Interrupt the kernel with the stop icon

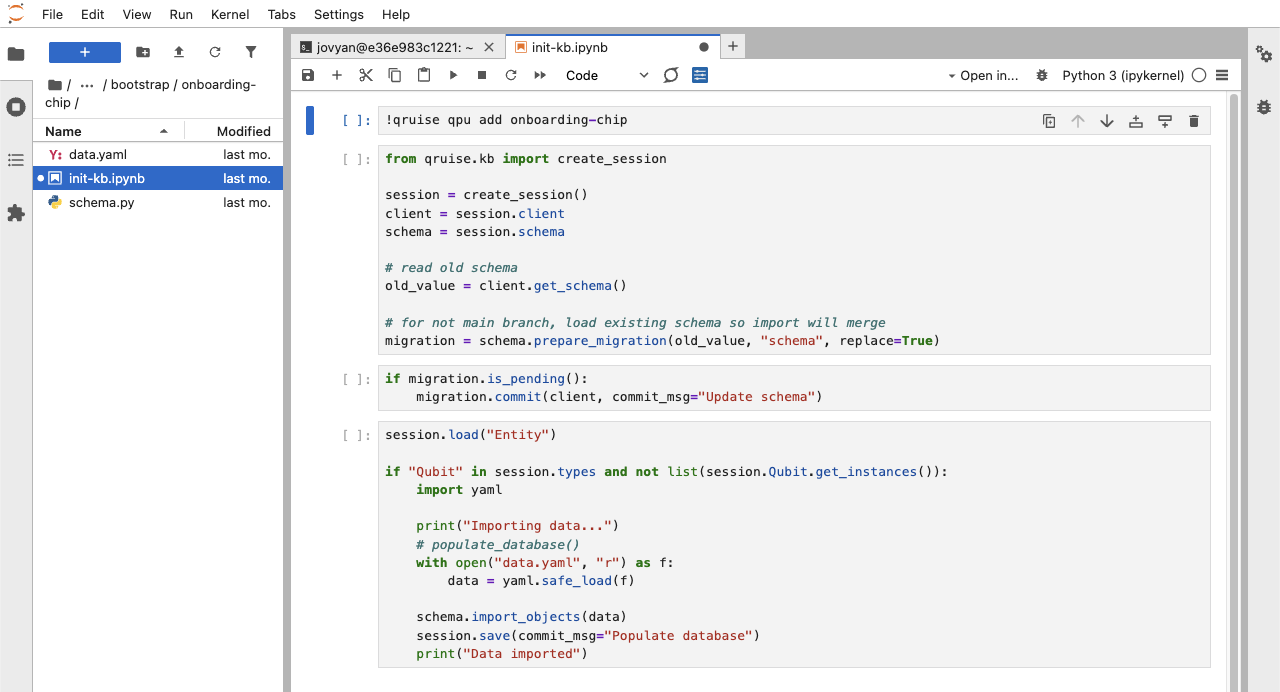pos(482,75)
